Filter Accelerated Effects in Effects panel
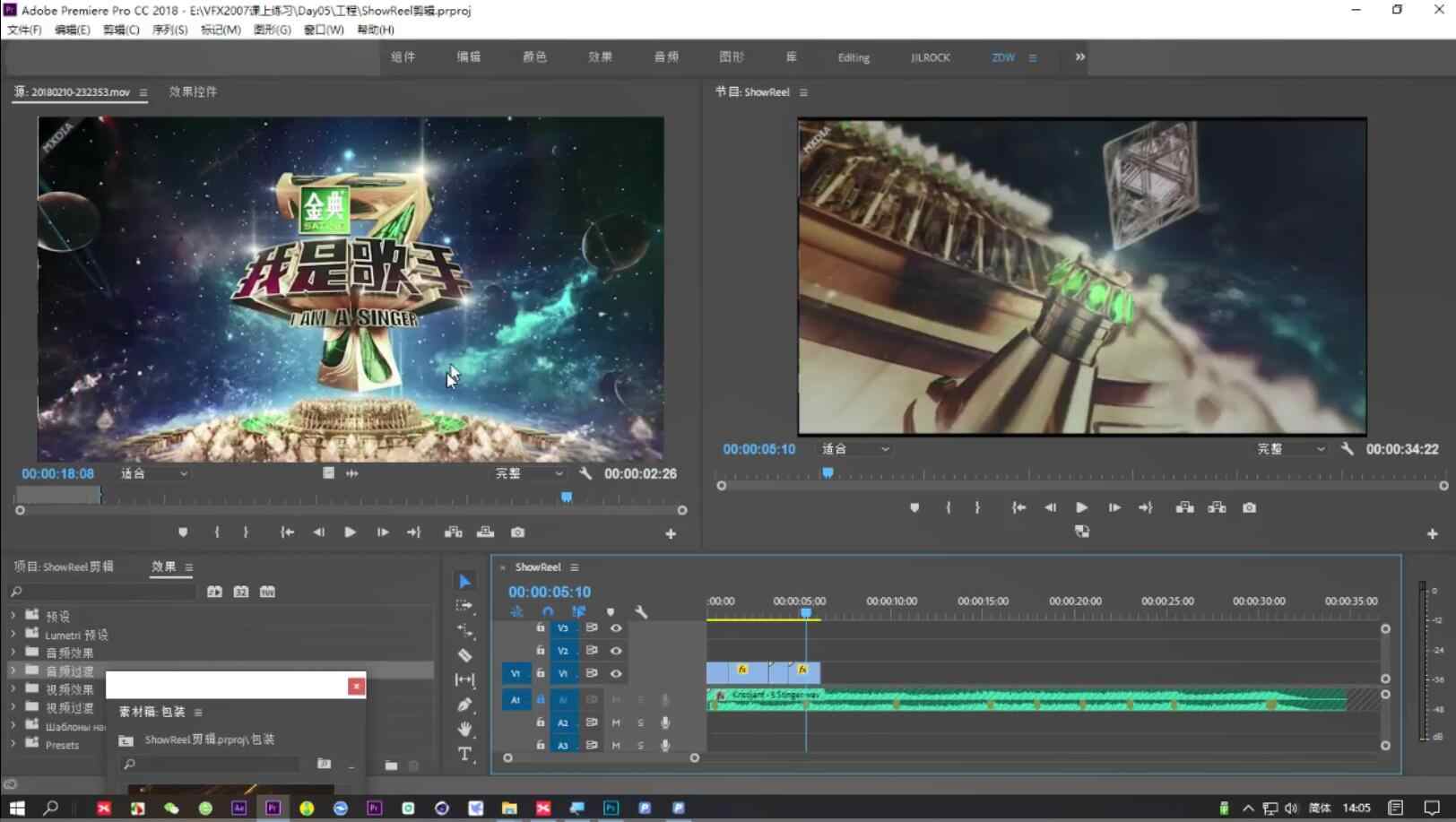This screenshot has height=822, width=1456. [214, 592]
